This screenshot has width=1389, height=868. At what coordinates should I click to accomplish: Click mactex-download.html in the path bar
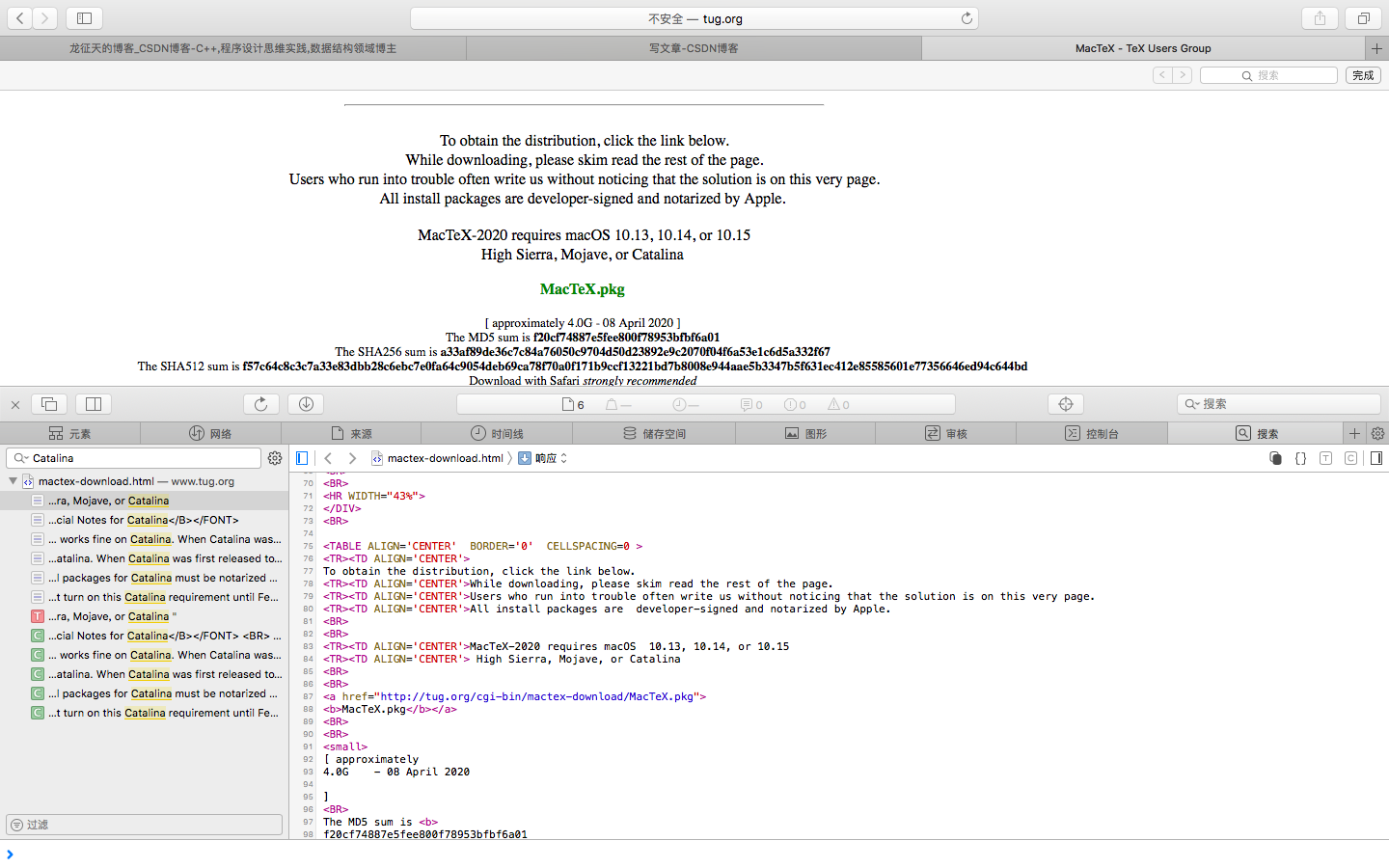tap(437, 458)
